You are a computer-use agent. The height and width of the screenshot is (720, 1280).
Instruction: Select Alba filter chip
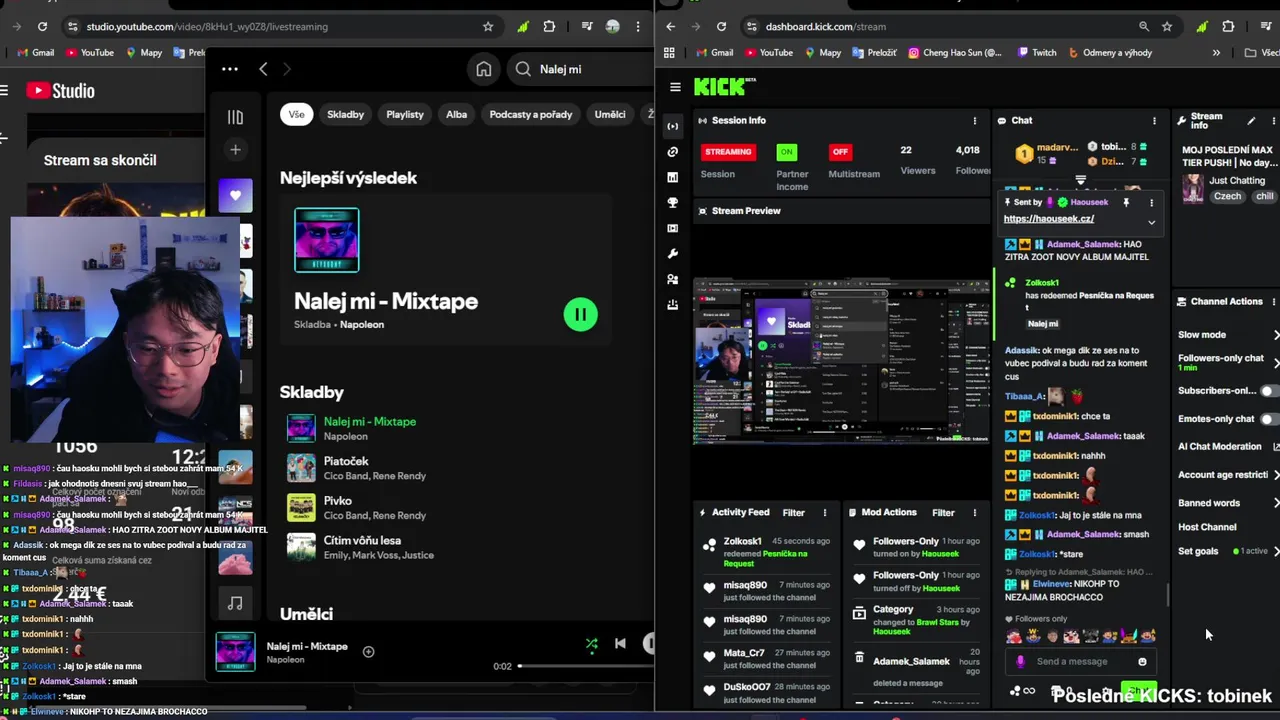457,114
